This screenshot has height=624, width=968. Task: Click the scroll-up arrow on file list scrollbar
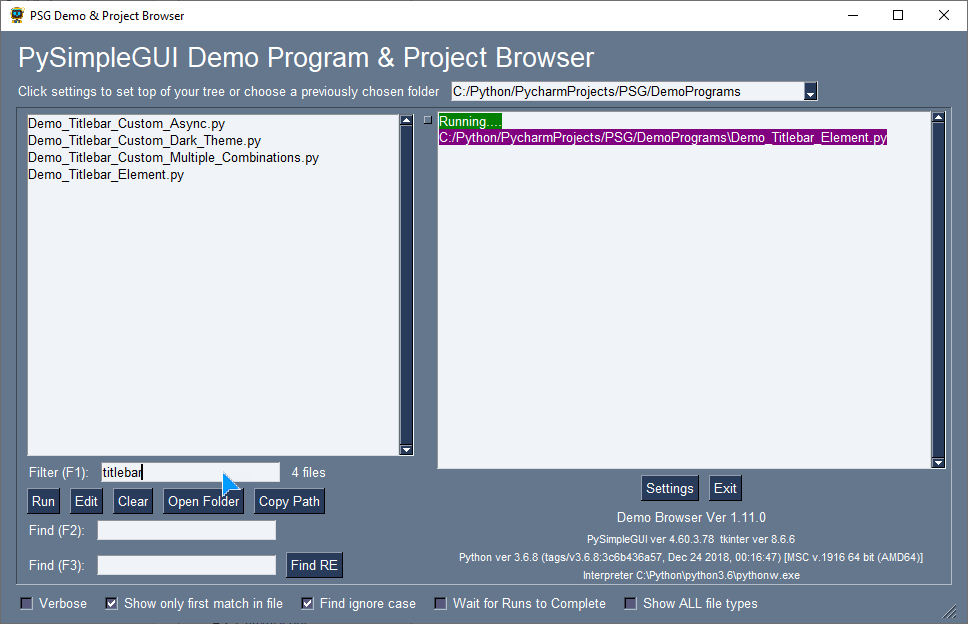point(406,121)
